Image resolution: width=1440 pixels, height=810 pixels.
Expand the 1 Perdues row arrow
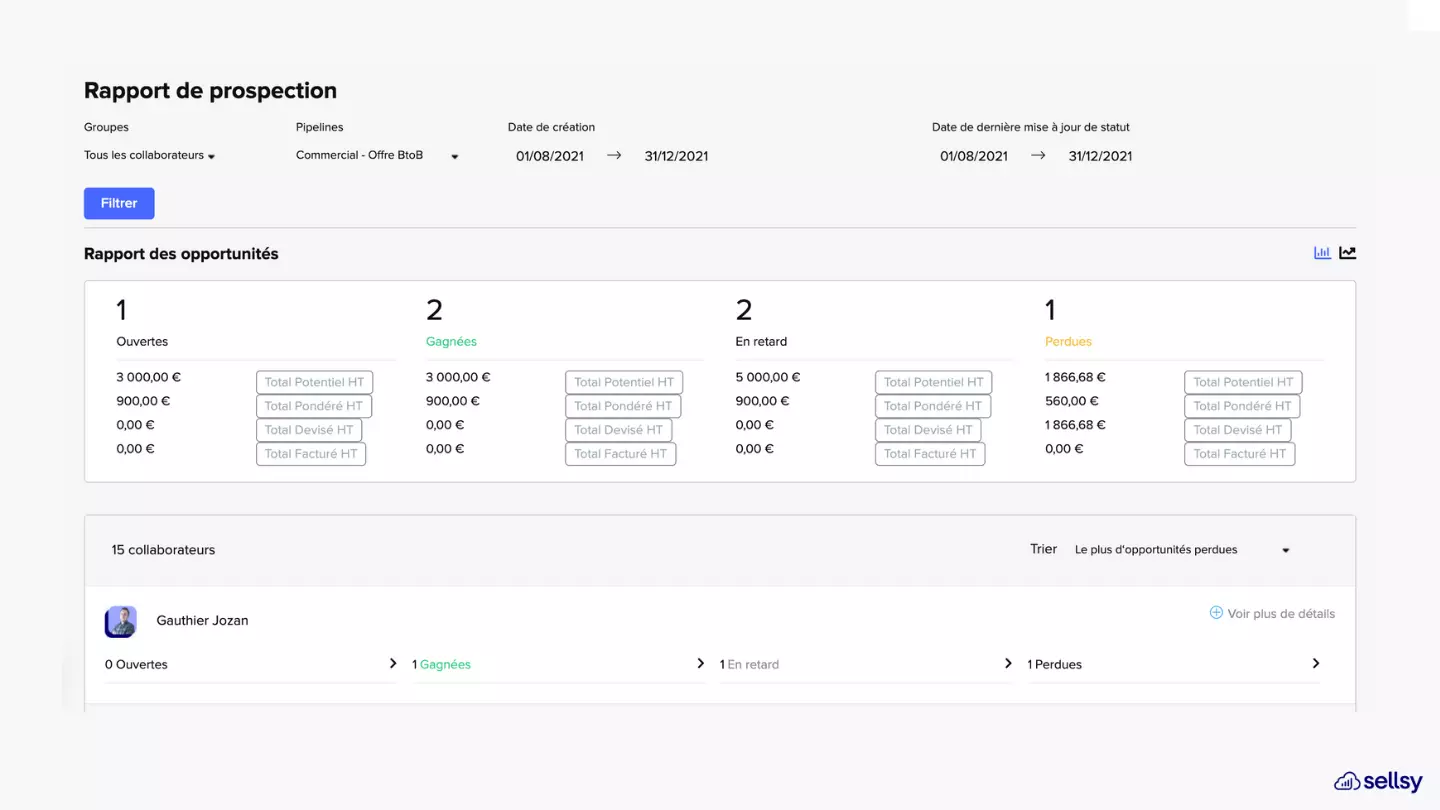pyautogui.click(x=1316, y=664)
